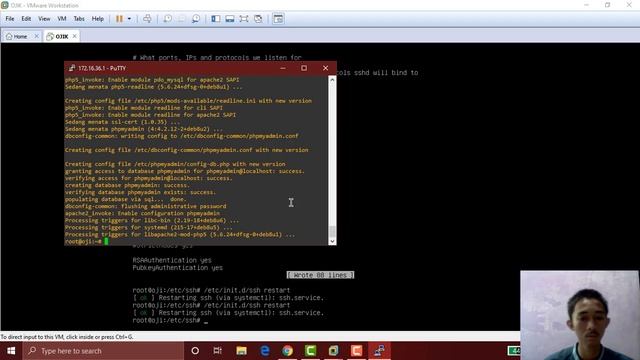Open the Help menu
The width and height of the screenshot is (640, 360).
(98, 19)
